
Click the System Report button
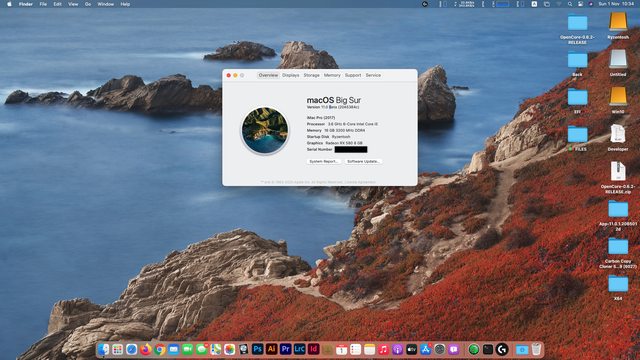tap(323, 162)
